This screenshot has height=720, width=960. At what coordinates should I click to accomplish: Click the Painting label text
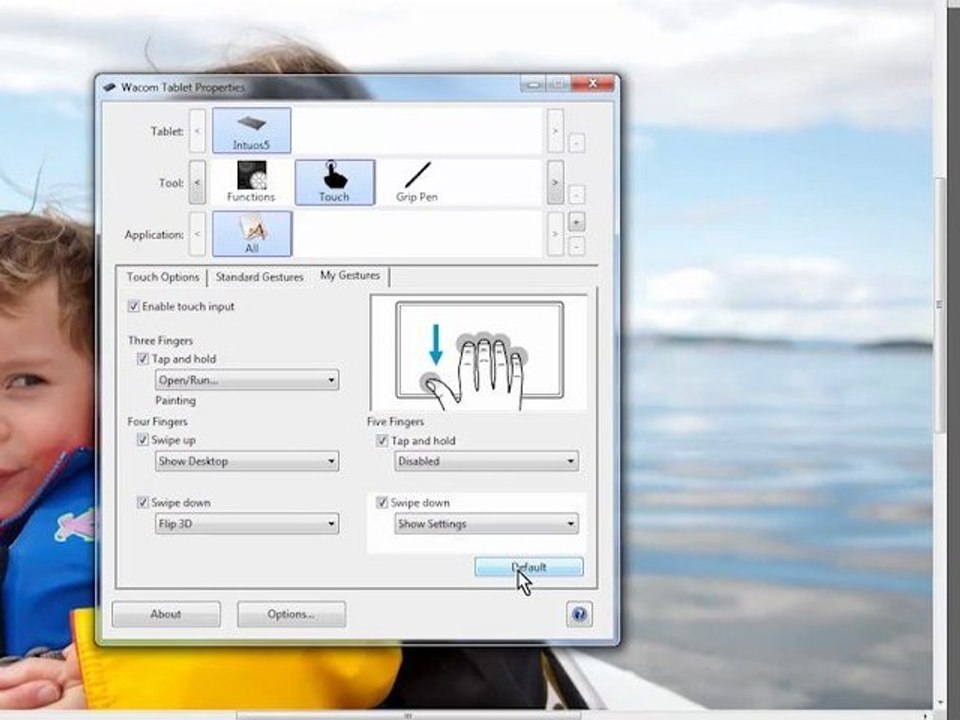[176, 400]
